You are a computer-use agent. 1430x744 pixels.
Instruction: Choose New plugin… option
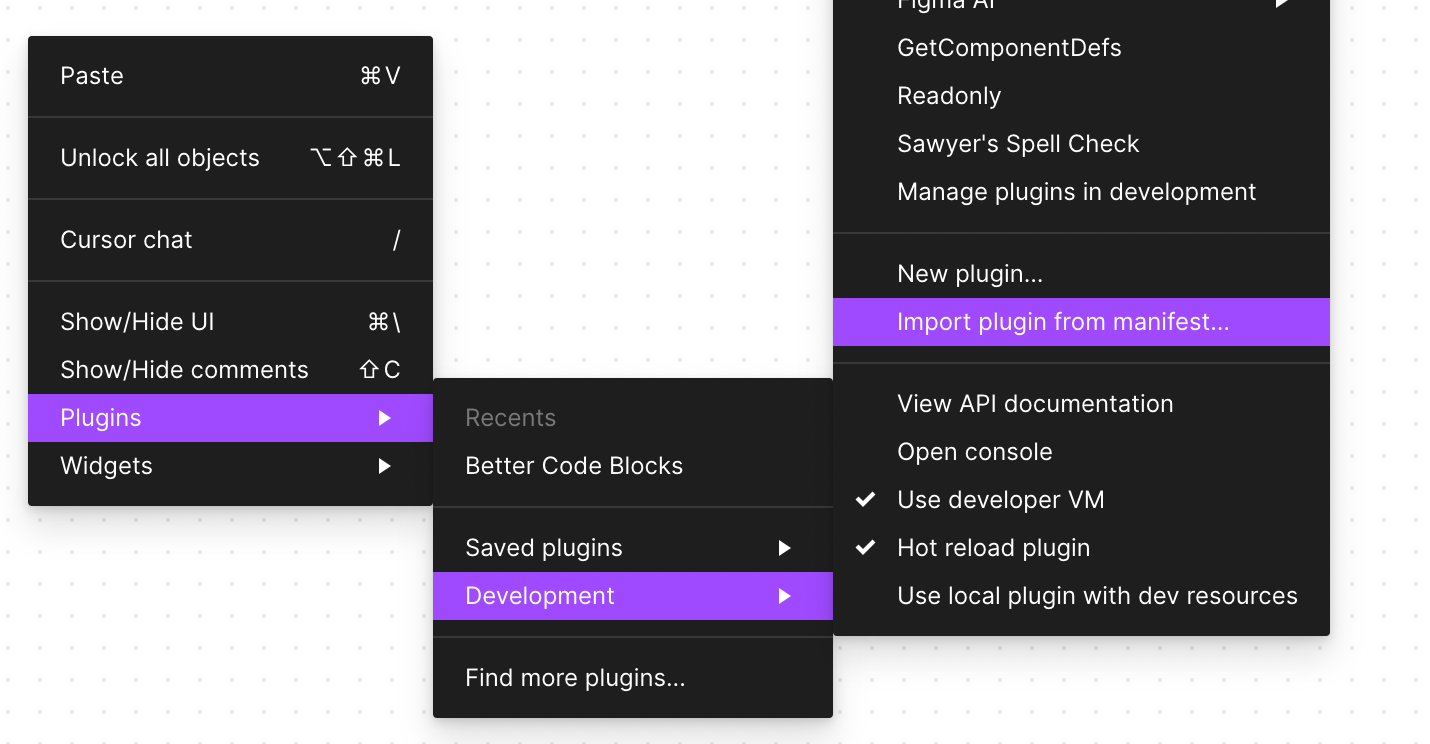point(970,274)
